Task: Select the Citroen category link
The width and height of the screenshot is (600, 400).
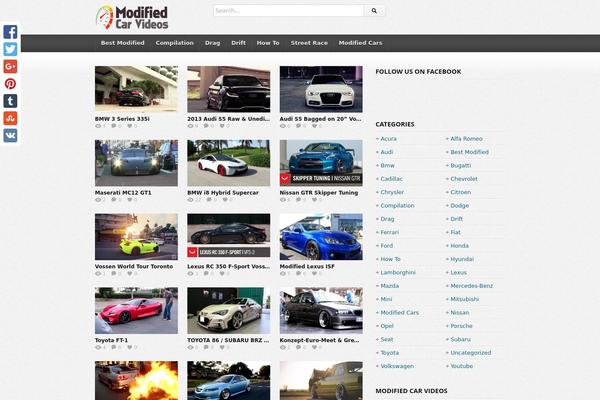Action: click(x=460, y=192)
